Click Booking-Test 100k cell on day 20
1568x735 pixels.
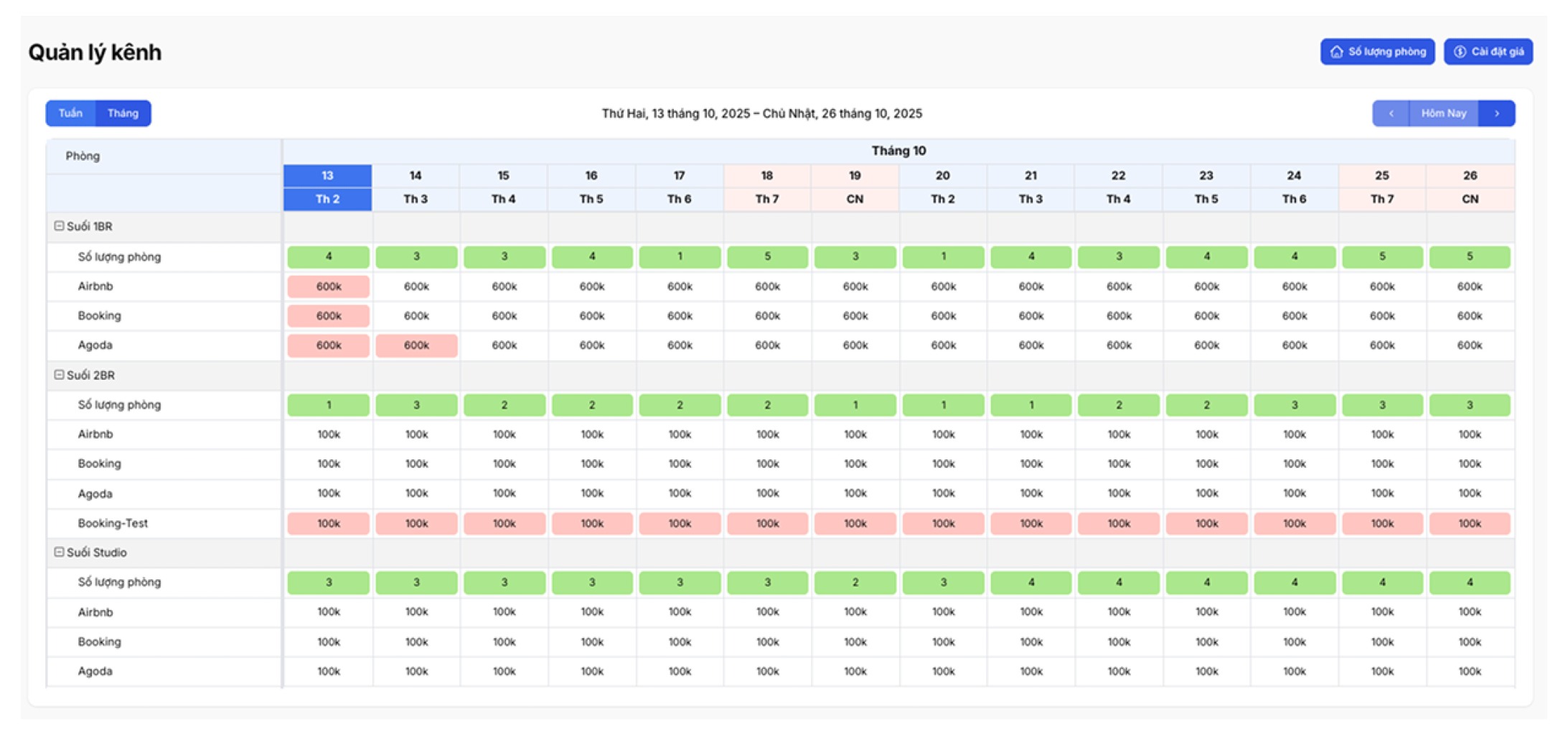point(943,523)
